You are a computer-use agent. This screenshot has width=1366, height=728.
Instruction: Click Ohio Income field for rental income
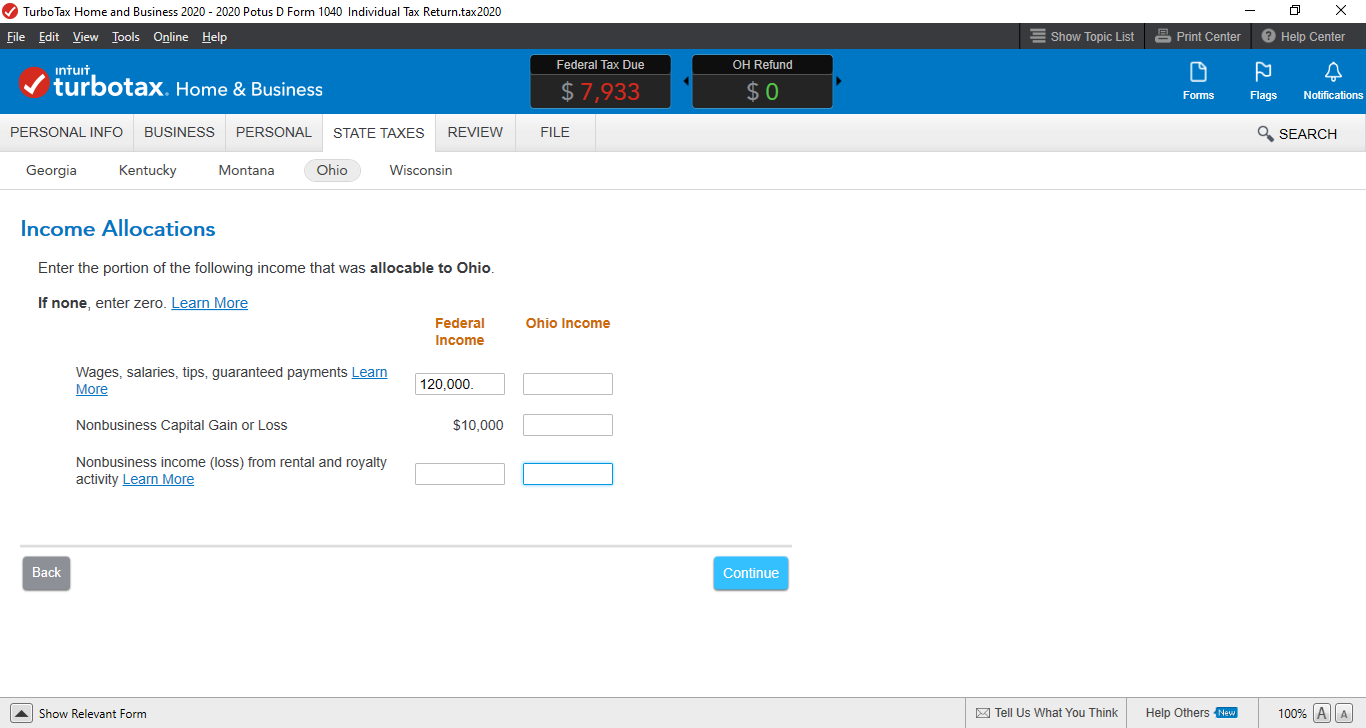click(568, 474)
